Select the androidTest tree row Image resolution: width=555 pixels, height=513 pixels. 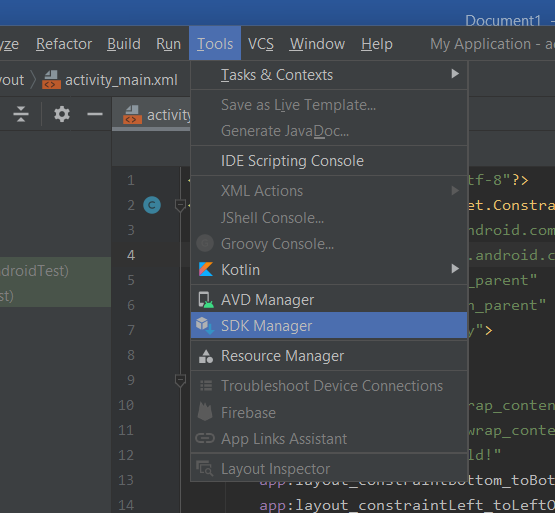pyautogui.click(x=55, y=271)
